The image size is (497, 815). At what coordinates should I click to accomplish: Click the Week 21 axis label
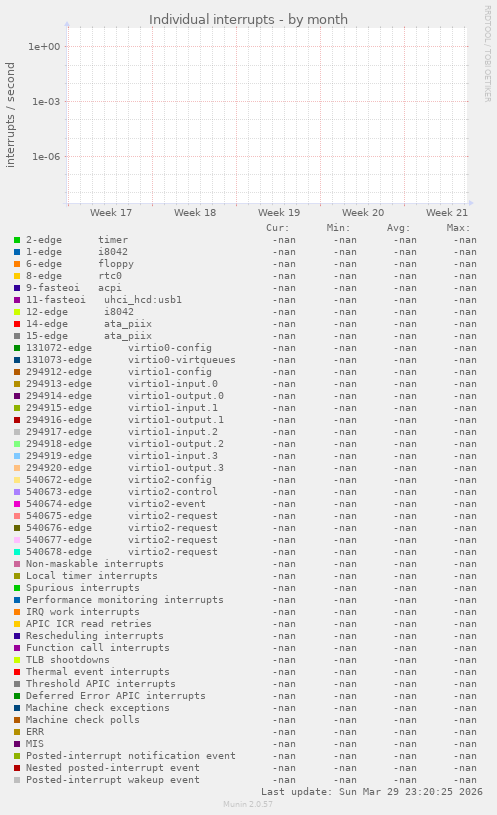447,213
